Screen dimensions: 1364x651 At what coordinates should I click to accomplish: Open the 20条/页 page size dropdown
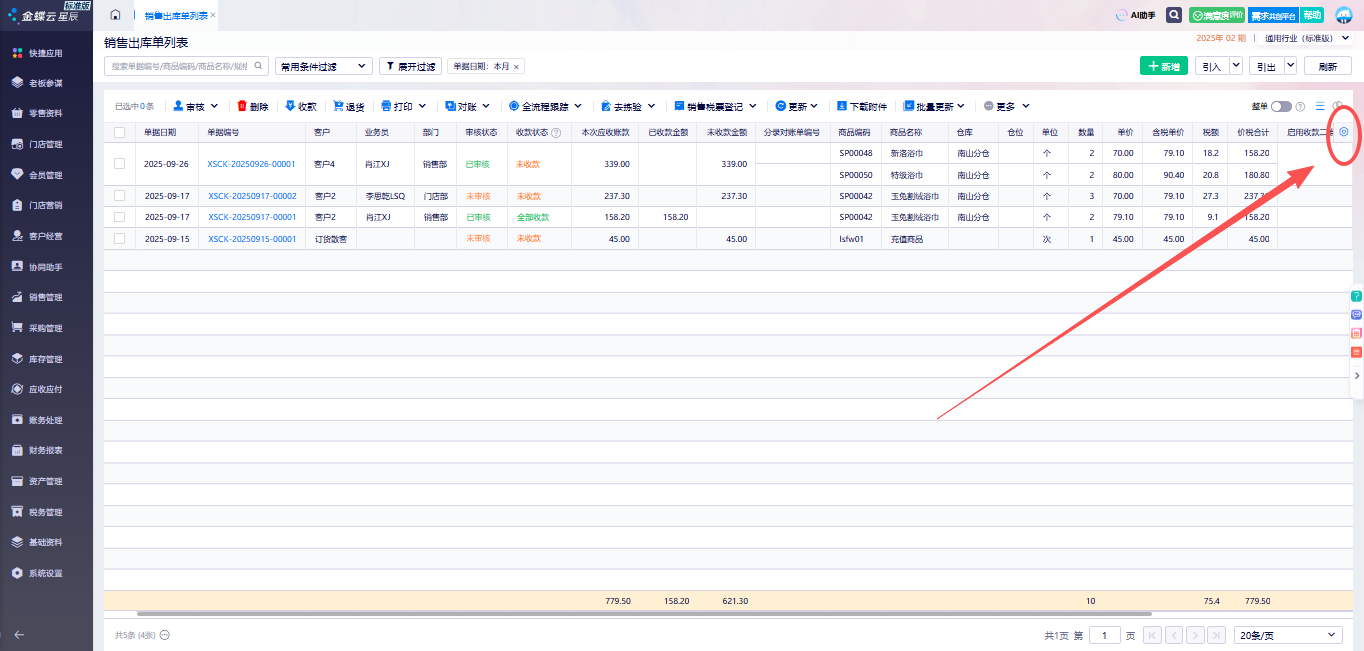1288,635
